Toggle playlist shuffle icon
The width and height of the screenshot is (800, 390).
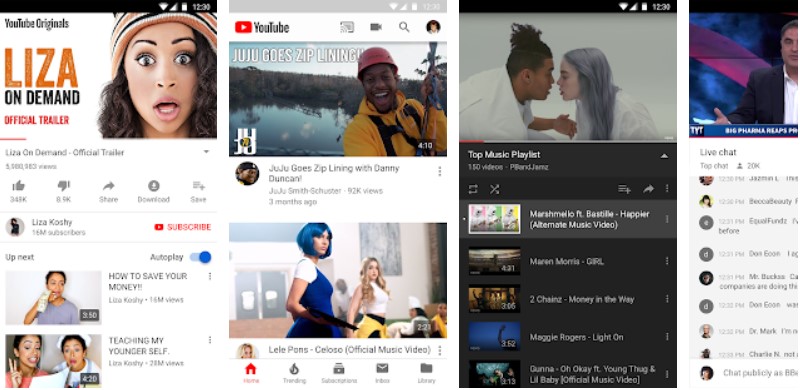[494, 189]
